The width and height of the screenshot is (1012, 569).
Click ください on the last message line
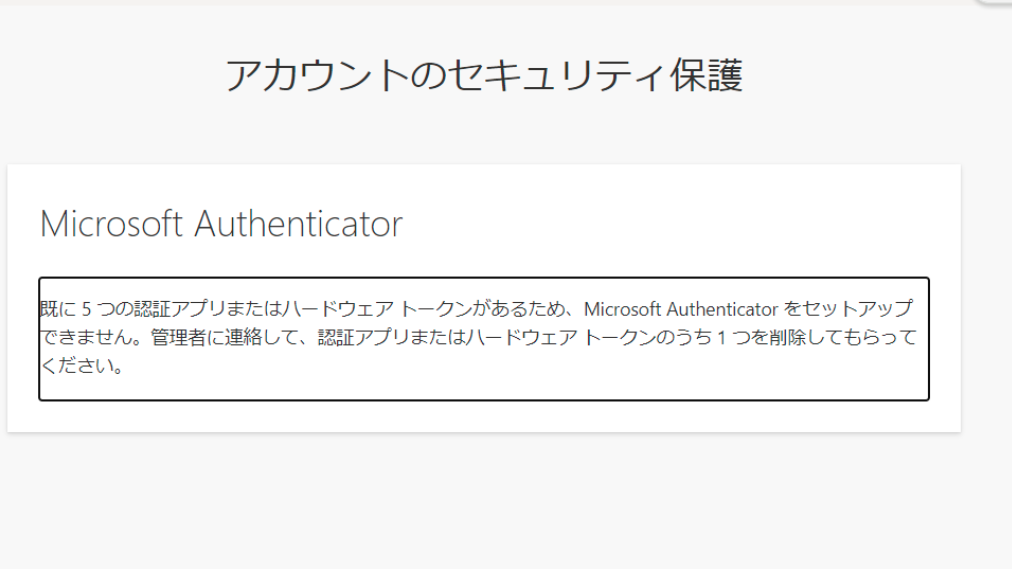point(75,366)
